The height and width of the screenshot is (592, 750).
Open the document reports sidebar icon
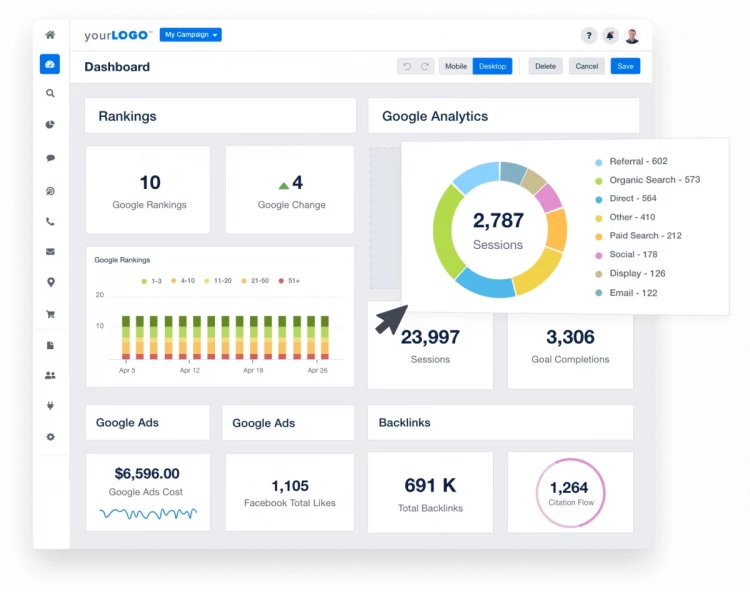click(x=50, y=345)
